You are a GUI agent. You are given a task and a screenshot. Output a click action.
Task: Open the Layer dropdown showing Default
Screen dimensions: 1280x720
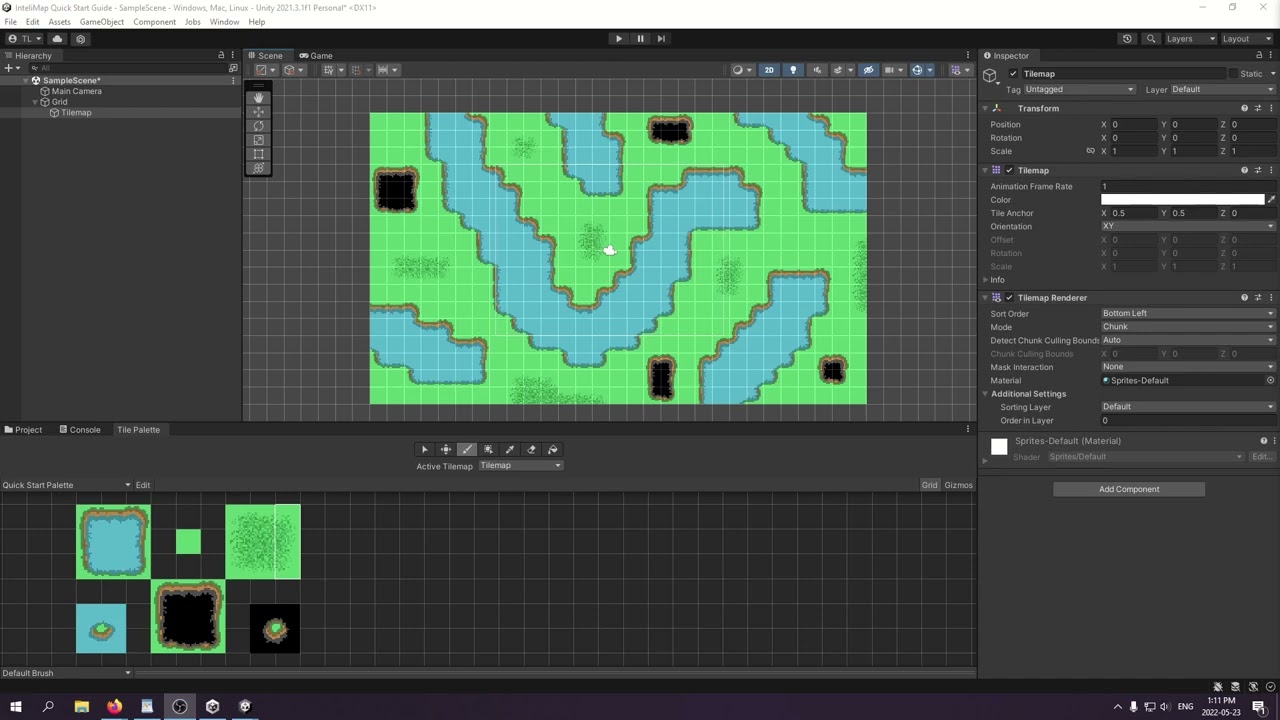[x=1222, y=90]
